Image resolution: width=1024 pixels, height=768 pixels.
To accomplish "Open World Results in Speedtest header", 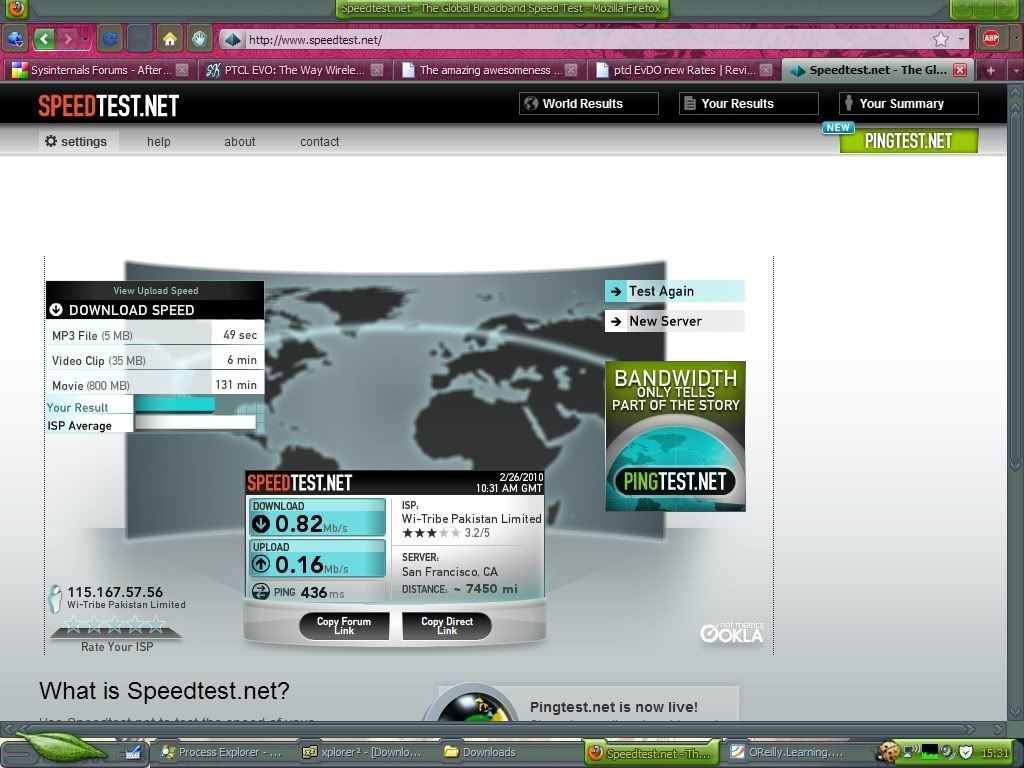I will point(588,103).
